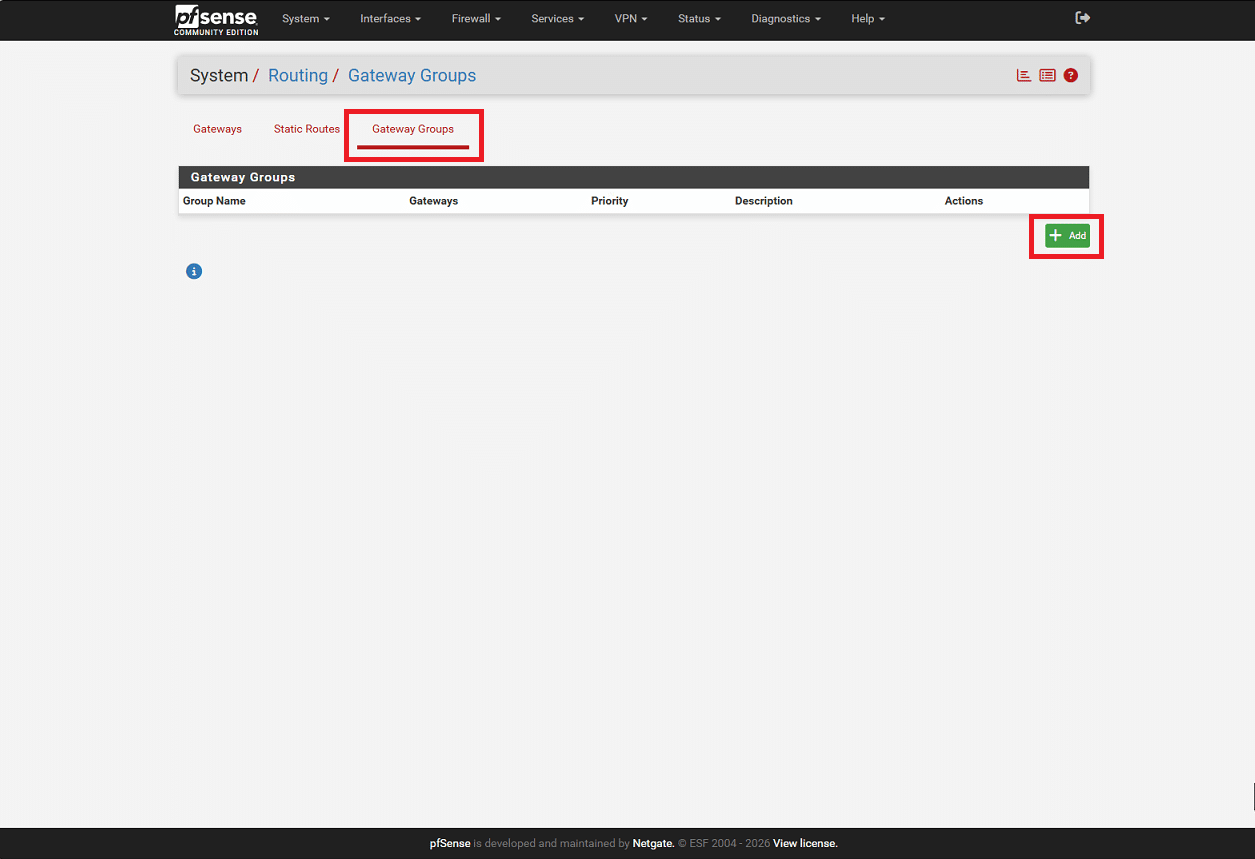Open the Services dropdown menu

(557, 19)
